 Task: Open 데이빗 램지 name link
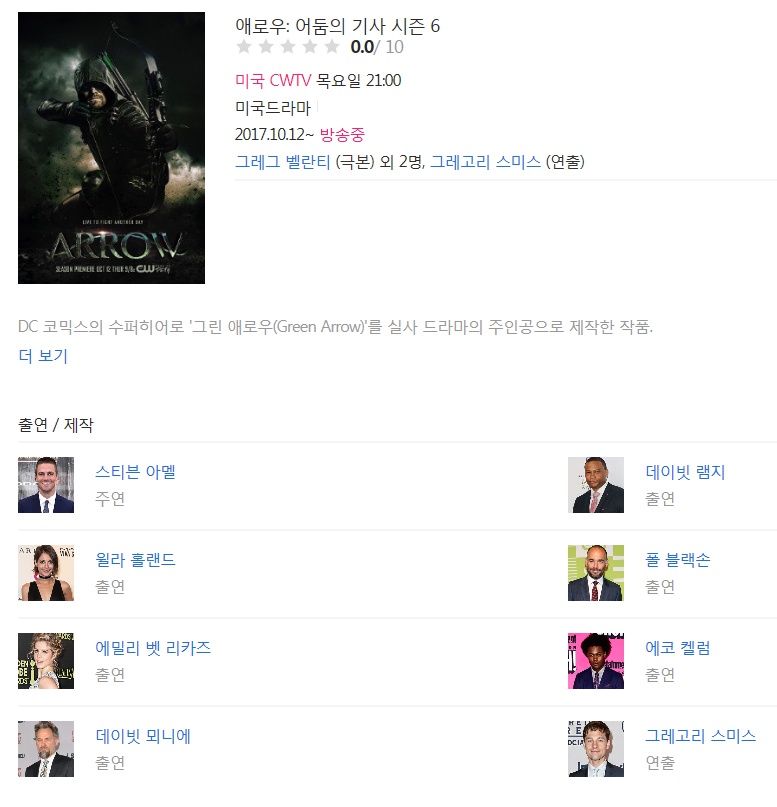[685, 471]
